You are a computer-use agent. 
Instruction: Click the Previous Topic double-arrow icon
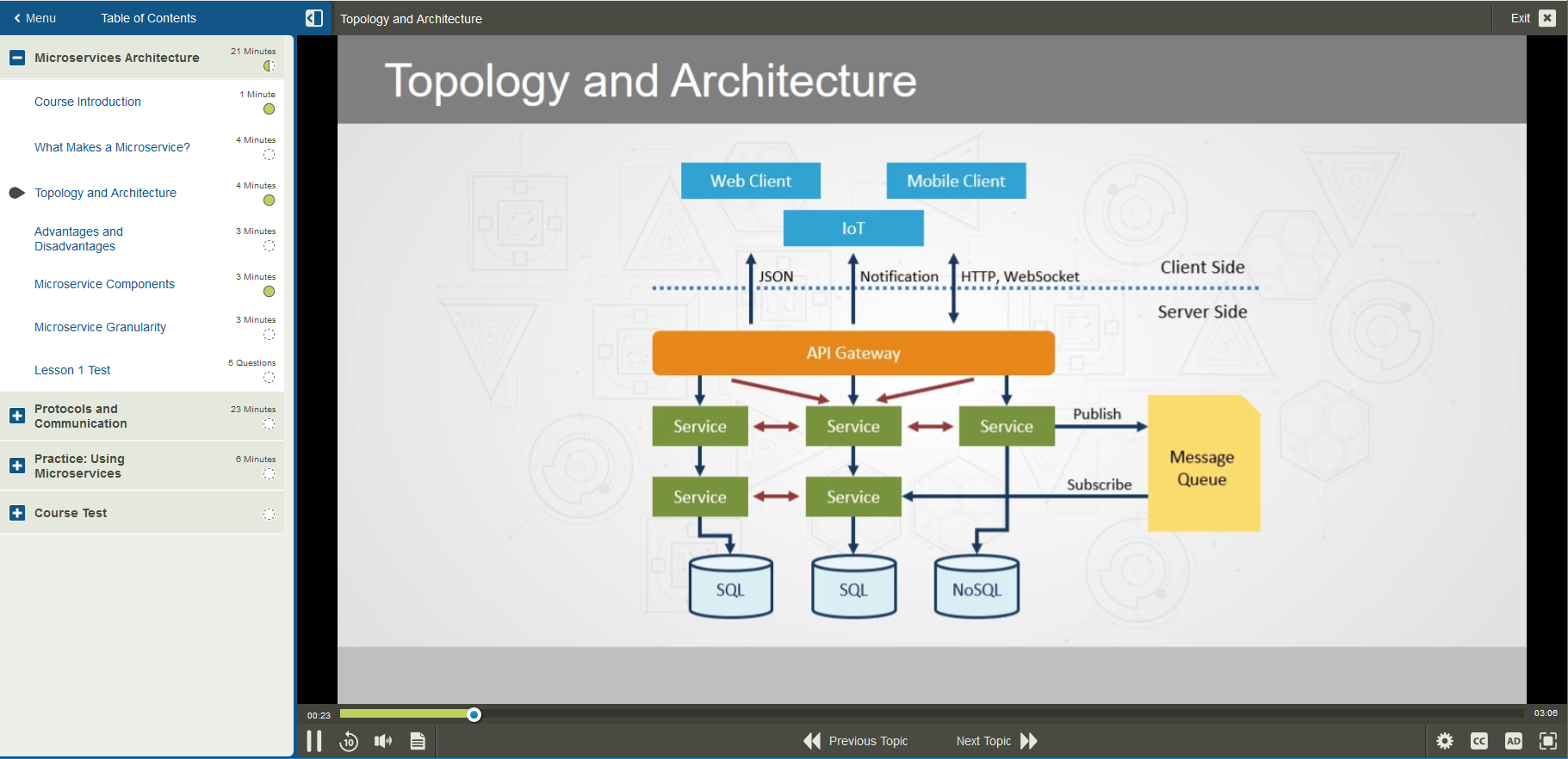[812, 741]
